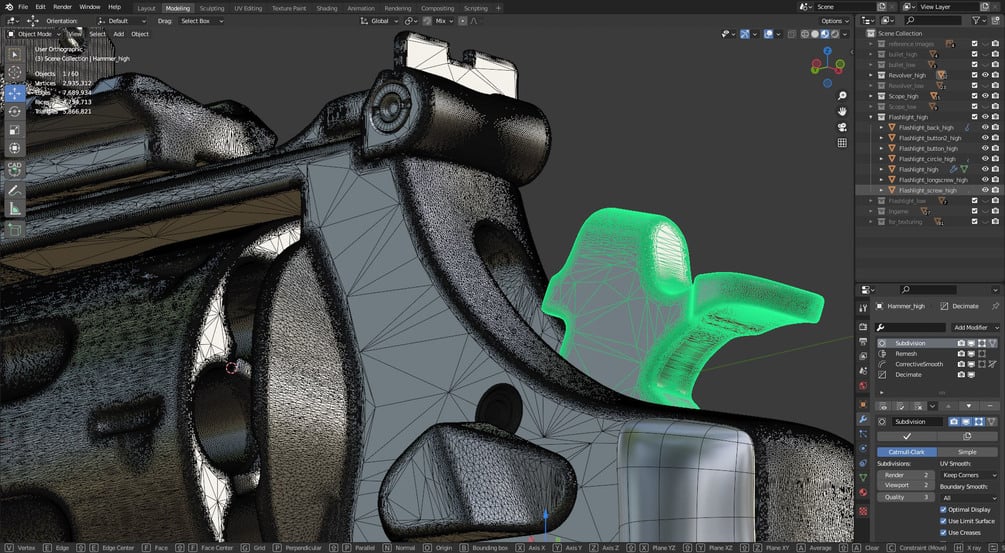The height and width of the screenshot is (553, 1005).
Task: Open the Orientation Default dropdown
Action: (x=122, y=21)
